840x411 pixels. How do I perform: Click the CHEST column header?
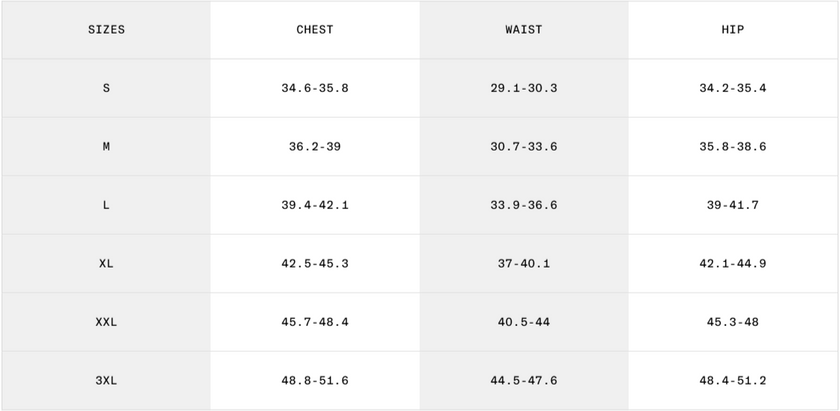315,30
